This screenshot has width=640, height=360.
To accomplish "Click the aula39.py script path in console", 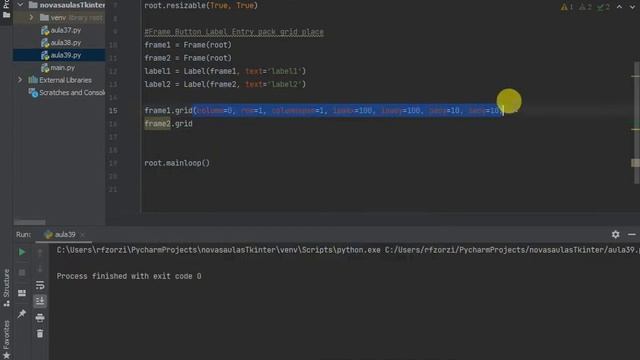I will click(512, 250).
